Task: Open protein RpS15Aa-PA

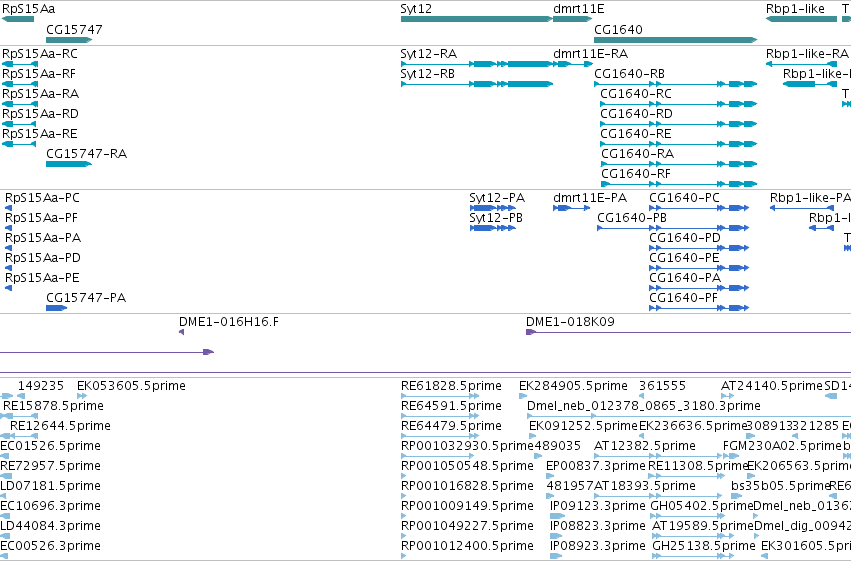Action: click(43, 238)
